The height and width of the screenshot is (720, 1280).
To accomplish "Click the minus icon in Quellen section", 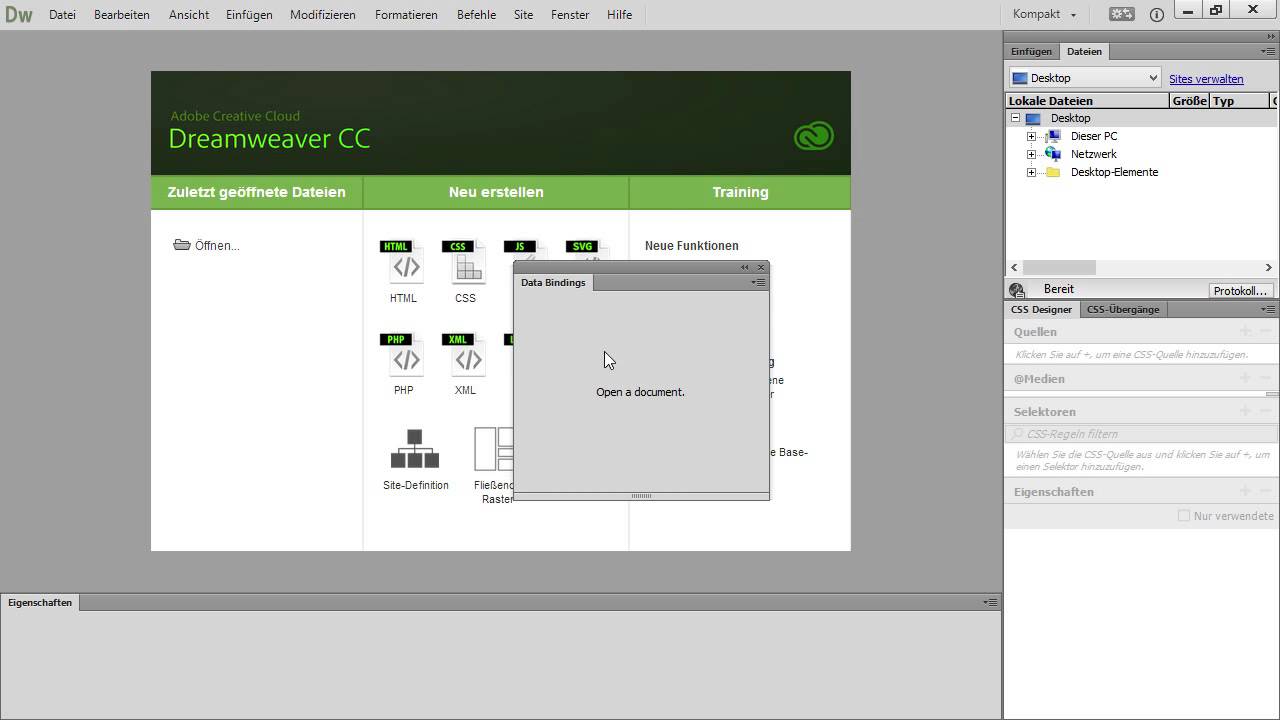I will click(1266, 331).
